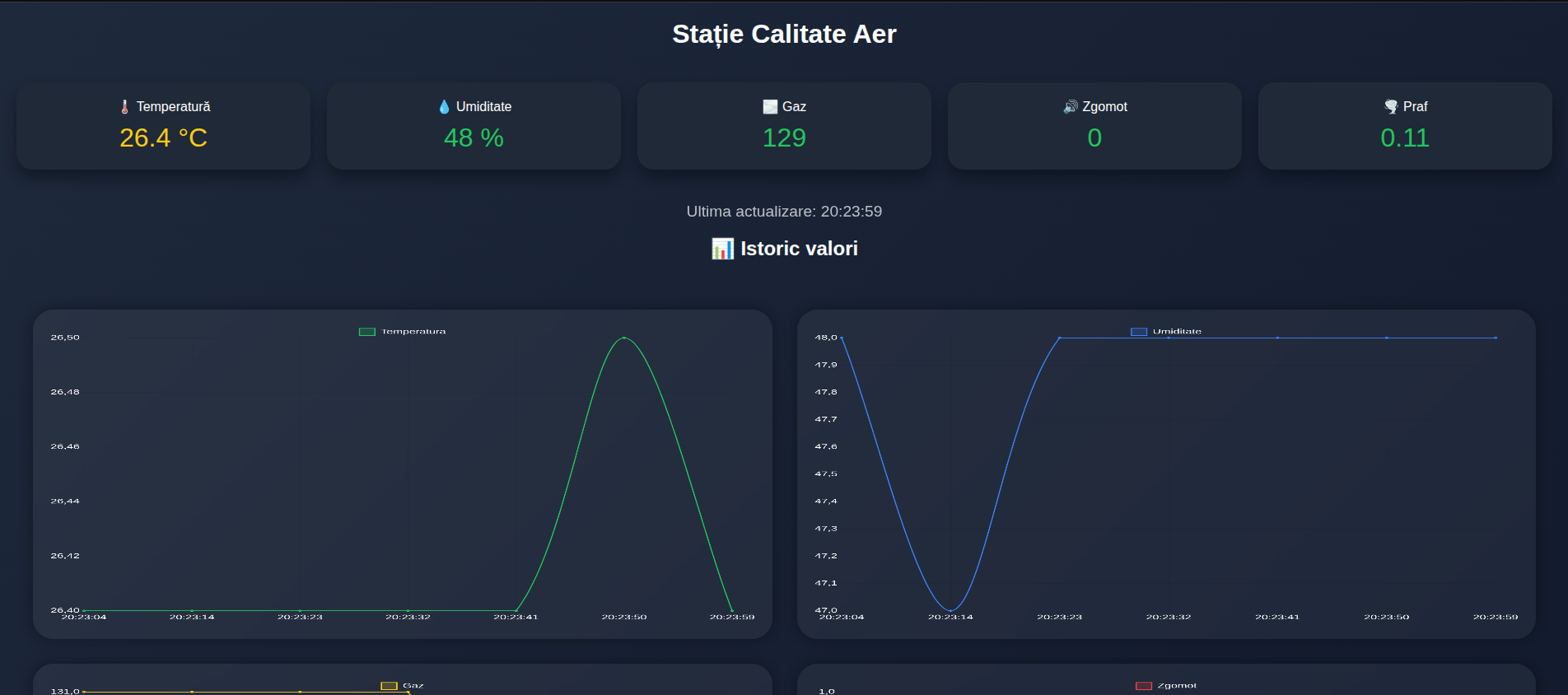
Task: Click the Gaz card label
Action: pyautogui.click(x=794, y=107)
